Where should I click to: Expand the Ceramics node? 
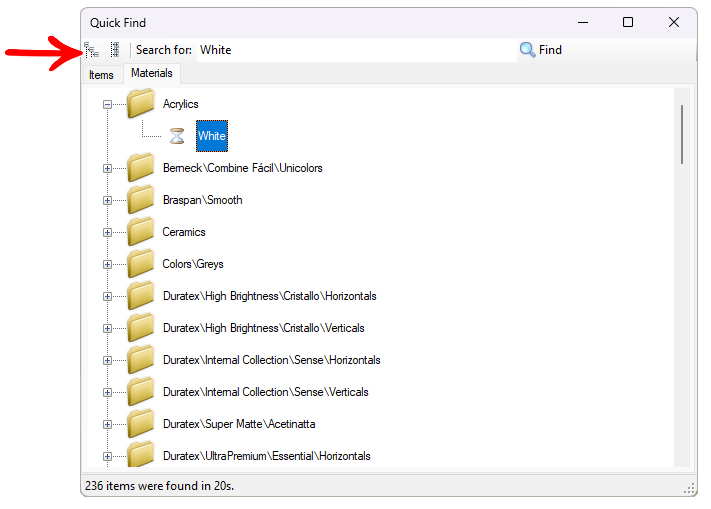(107, 233)
